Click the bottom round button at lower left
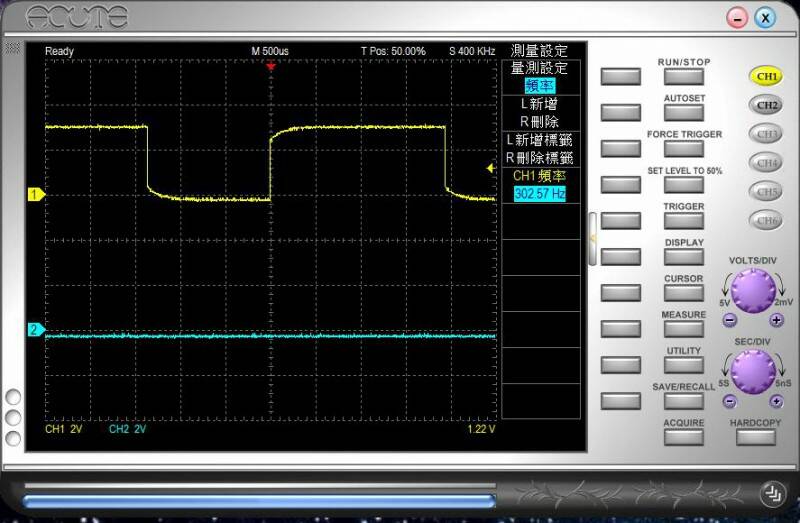Screen dimensions: 800x523 (13, 439)
